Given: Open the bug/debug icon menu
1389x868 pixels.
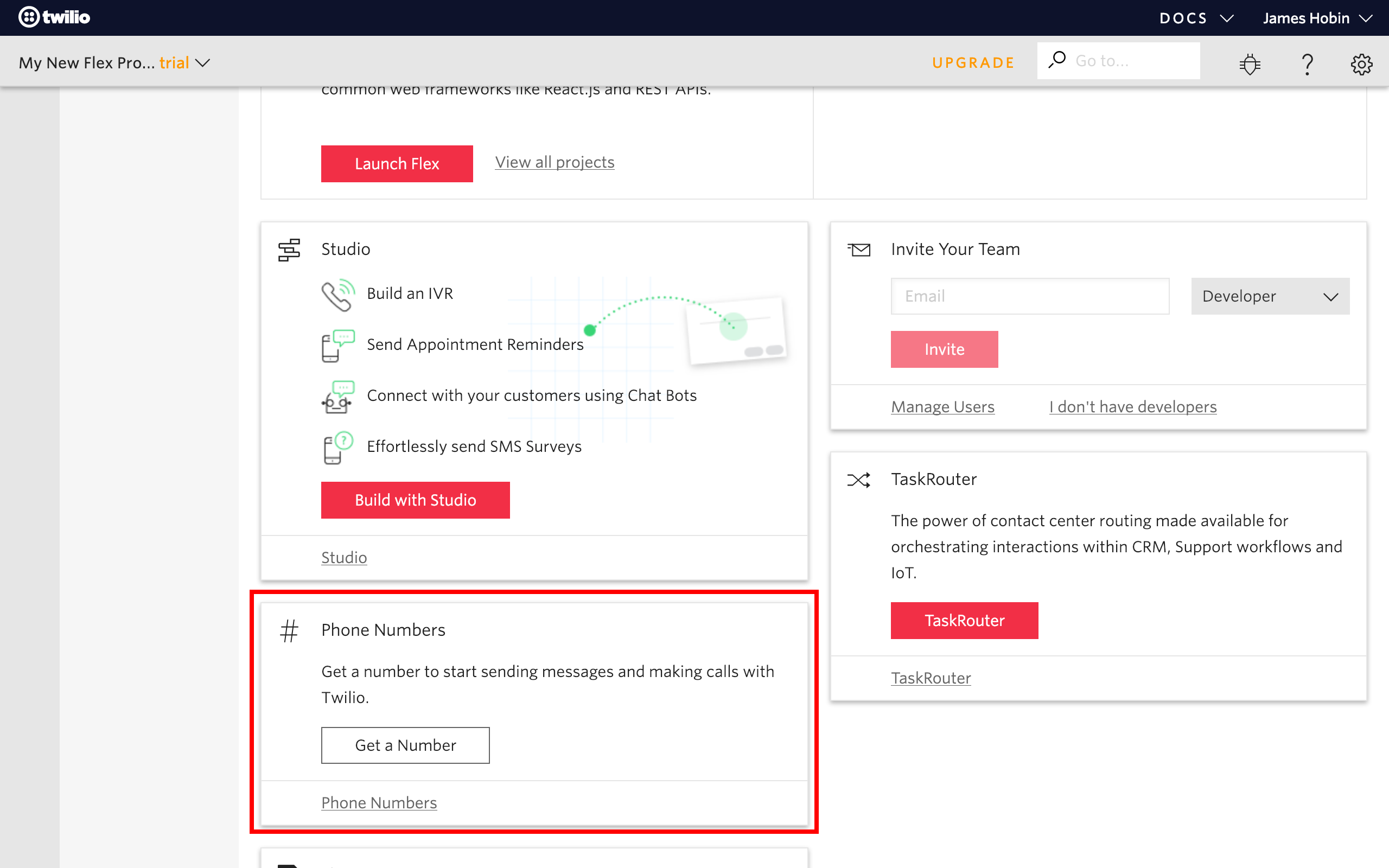Looking at the screenshot, I should click(1250, 61).
